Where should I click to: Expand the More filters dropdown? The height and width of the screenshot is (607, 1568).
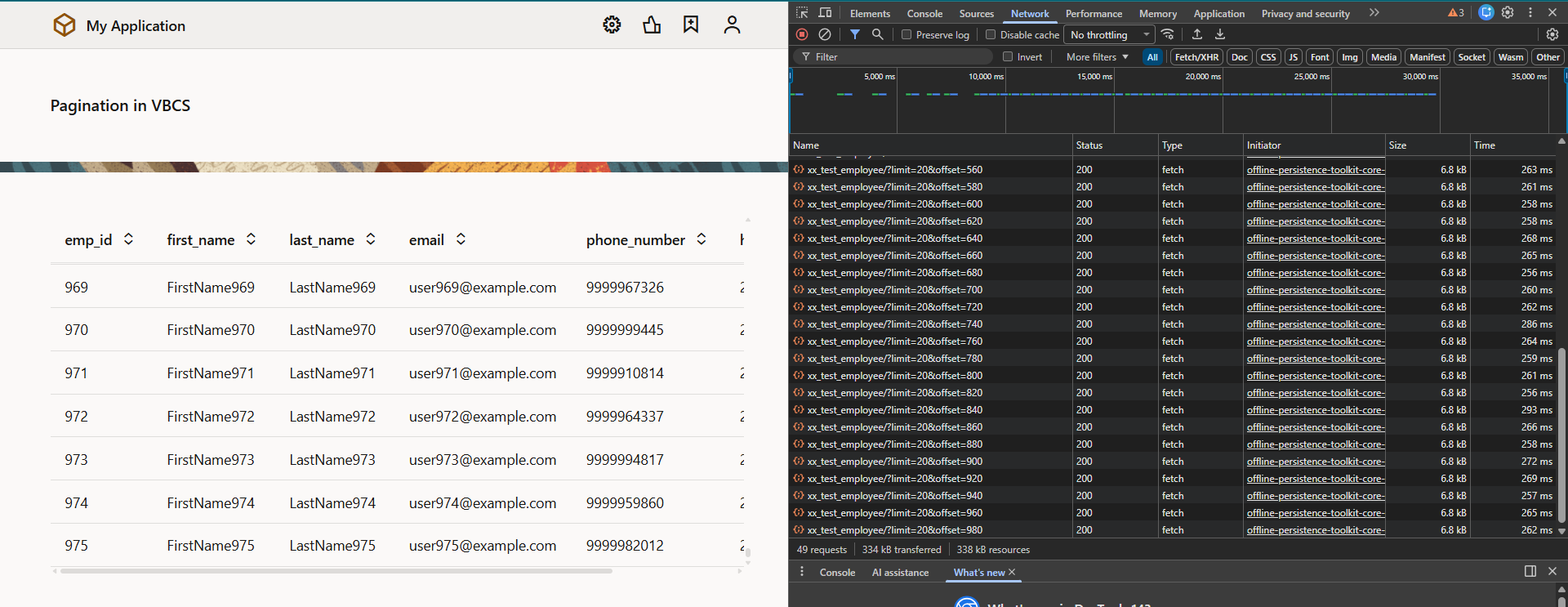click(x=1097, y=57)
